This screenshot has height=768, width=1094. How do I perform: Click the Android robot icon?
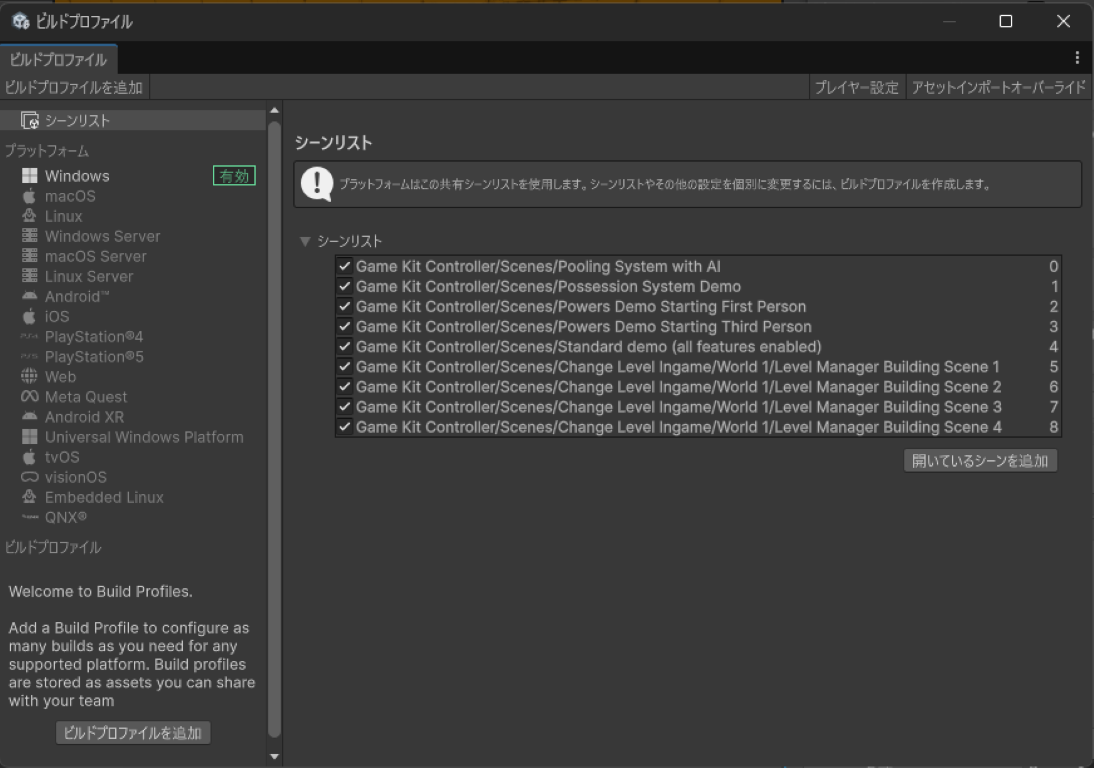29,296
